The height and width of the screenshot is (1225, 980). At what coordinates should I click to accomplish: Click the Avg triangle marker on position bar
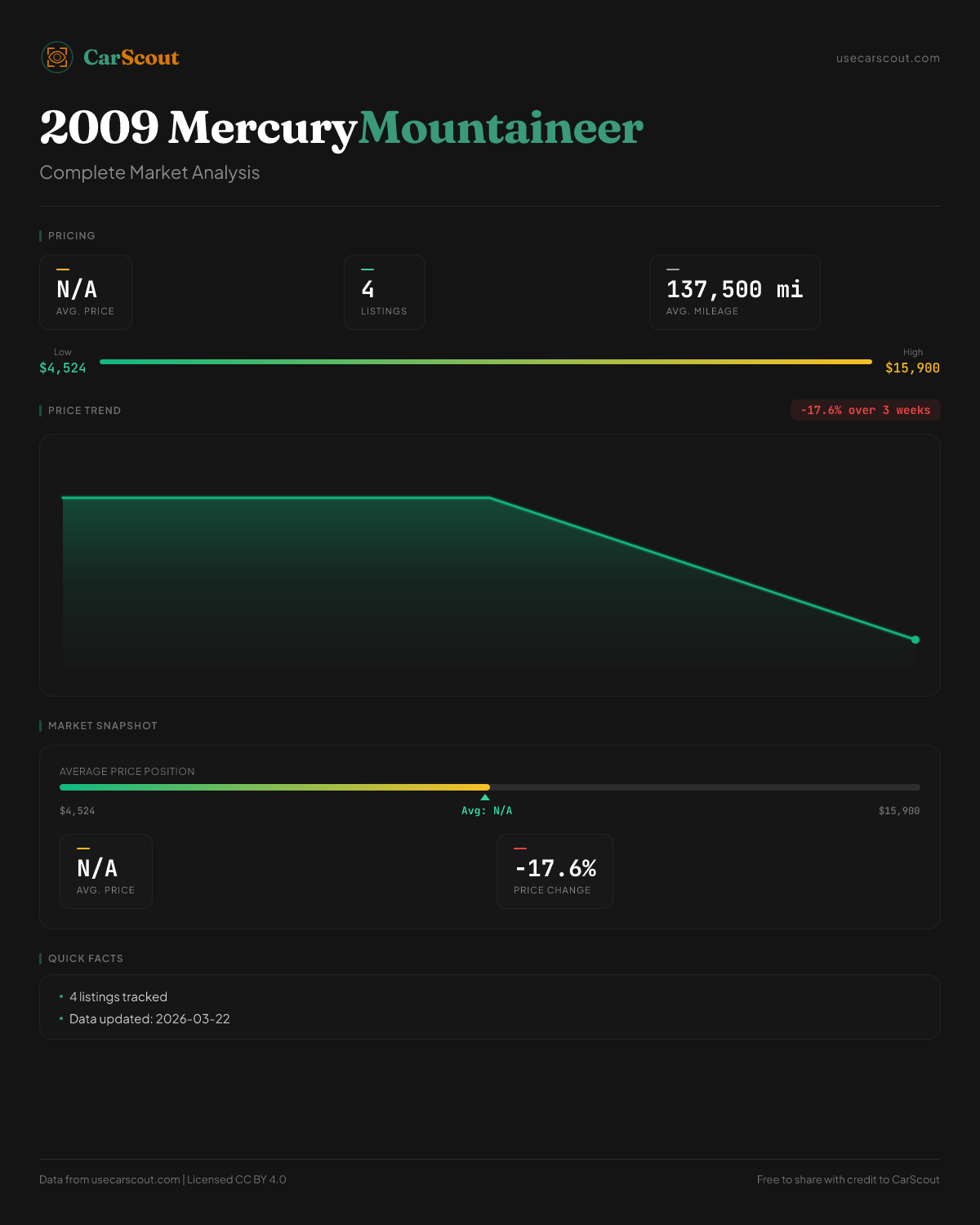(485, 797)
